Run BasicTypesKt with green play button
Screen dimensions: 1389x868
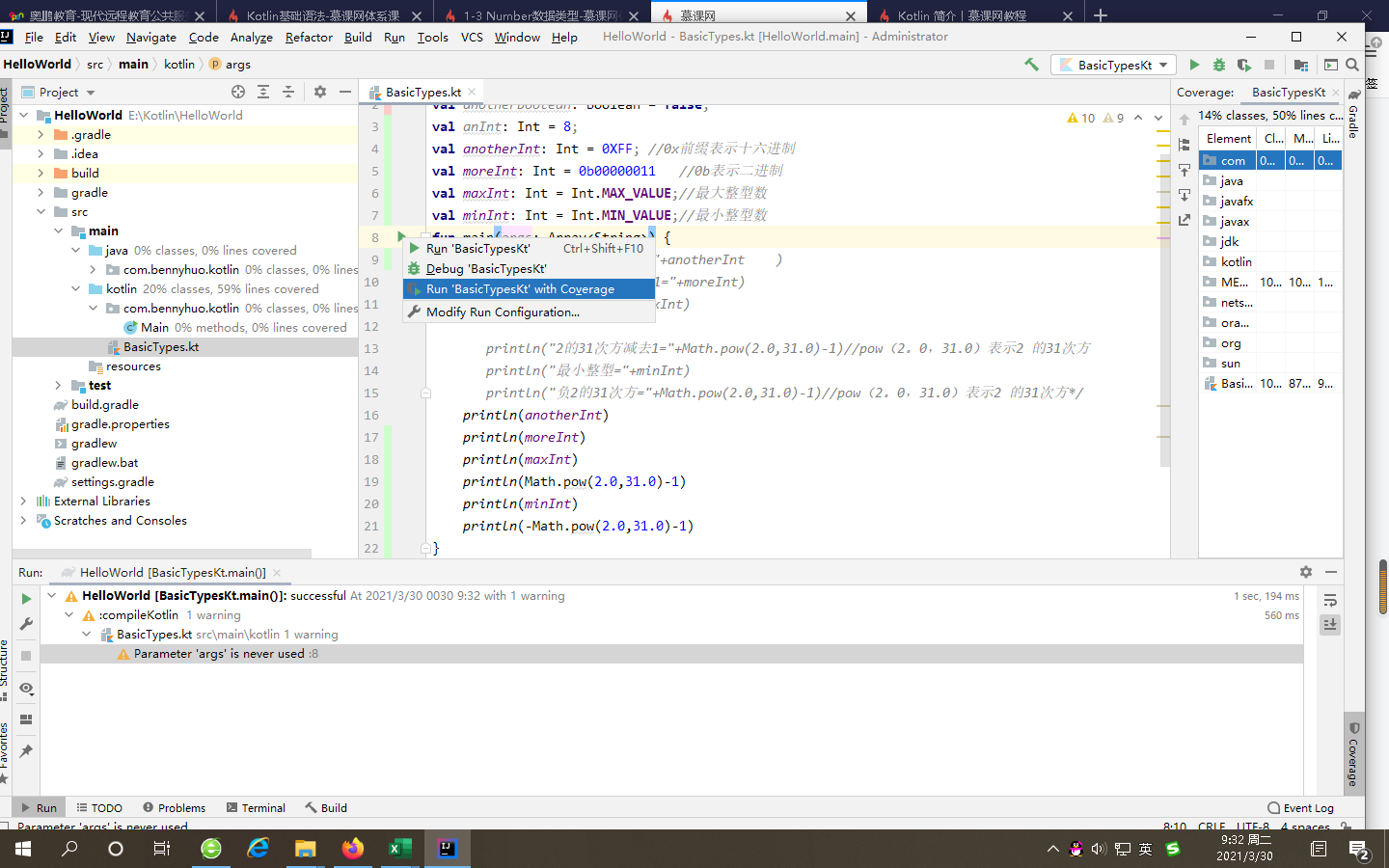1194,65
